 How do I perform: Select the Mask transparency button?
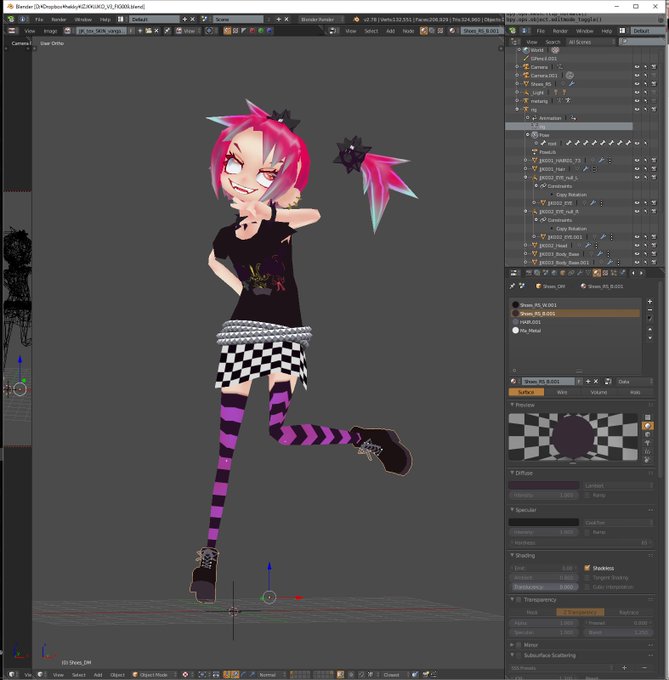point(532,612)
